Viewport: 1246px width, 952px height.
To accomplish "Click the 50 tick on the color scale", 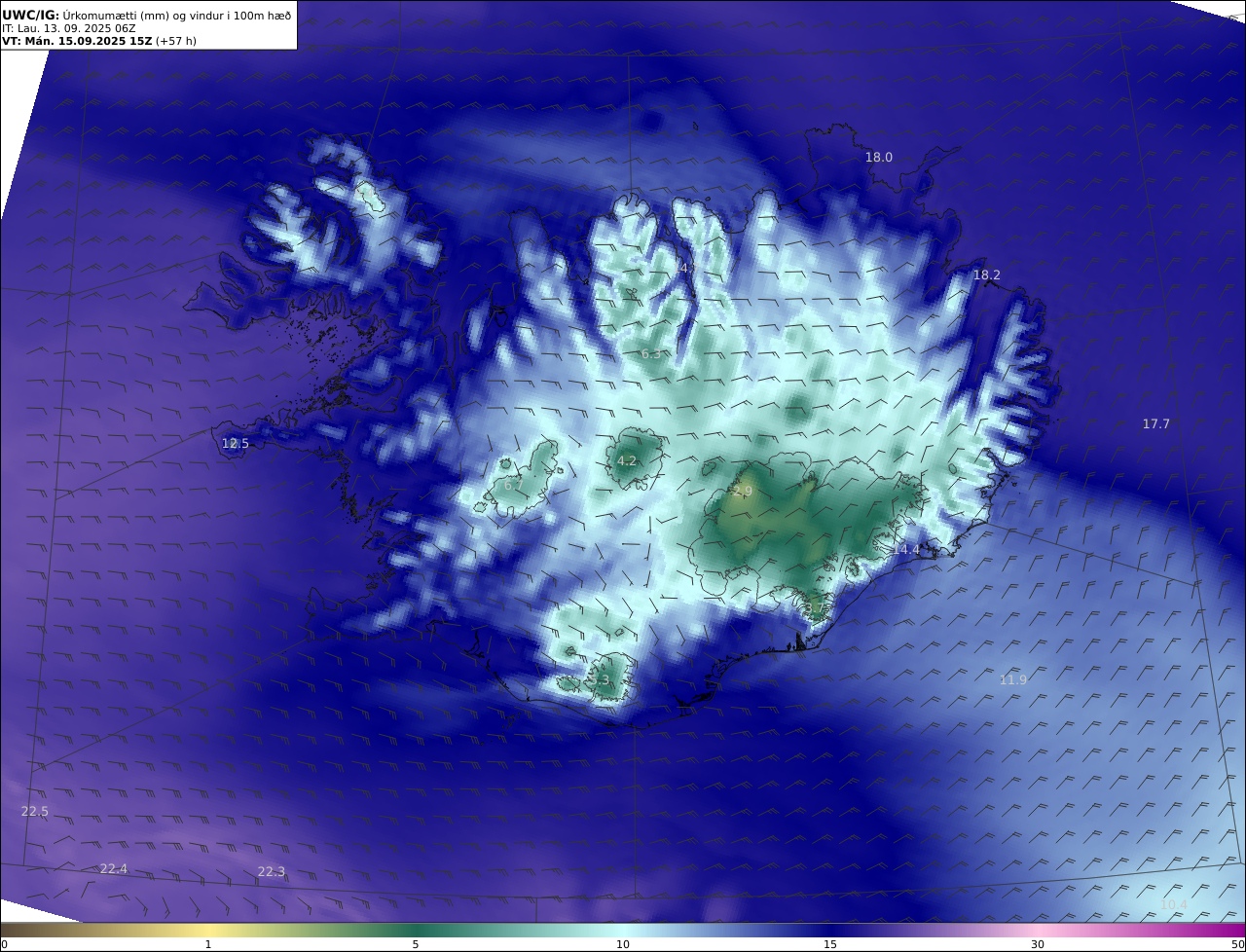I will point(1237,944).
